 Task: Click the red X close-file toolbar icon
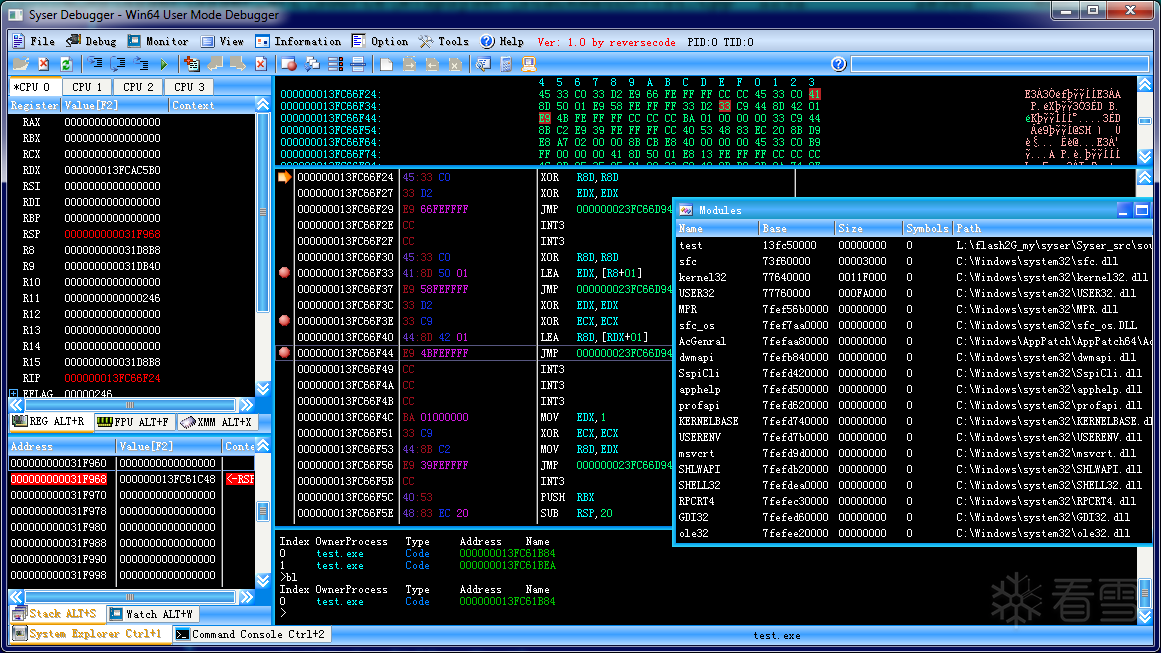[x=44, y=64]
